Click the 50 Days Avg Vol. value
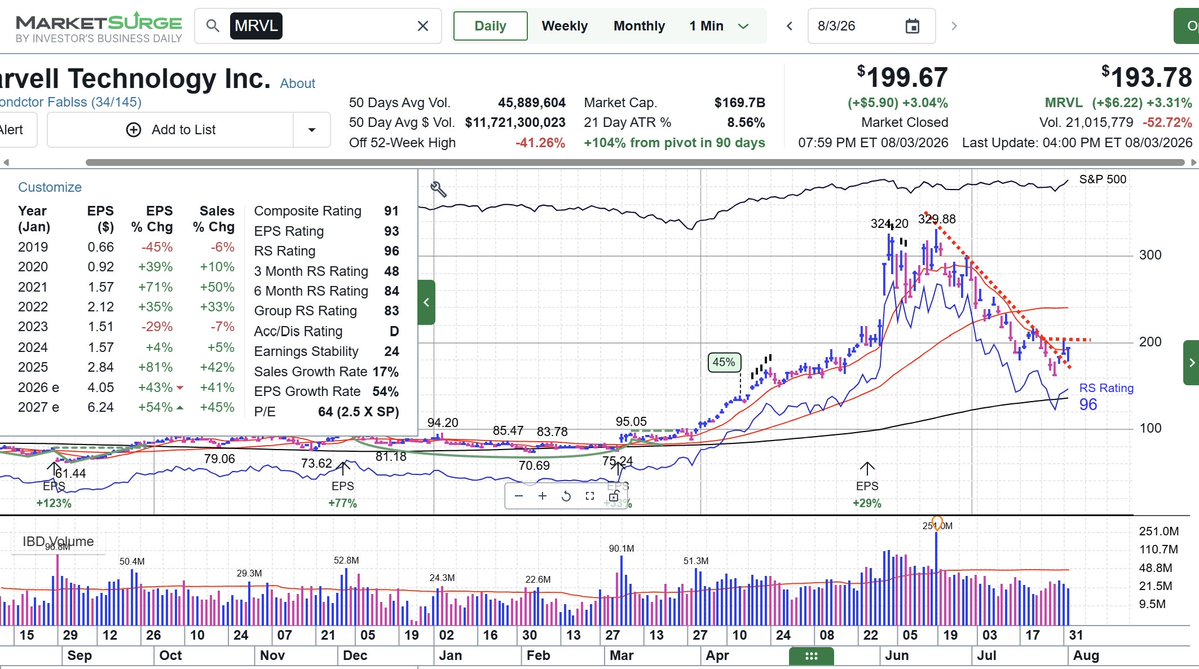 531,102
